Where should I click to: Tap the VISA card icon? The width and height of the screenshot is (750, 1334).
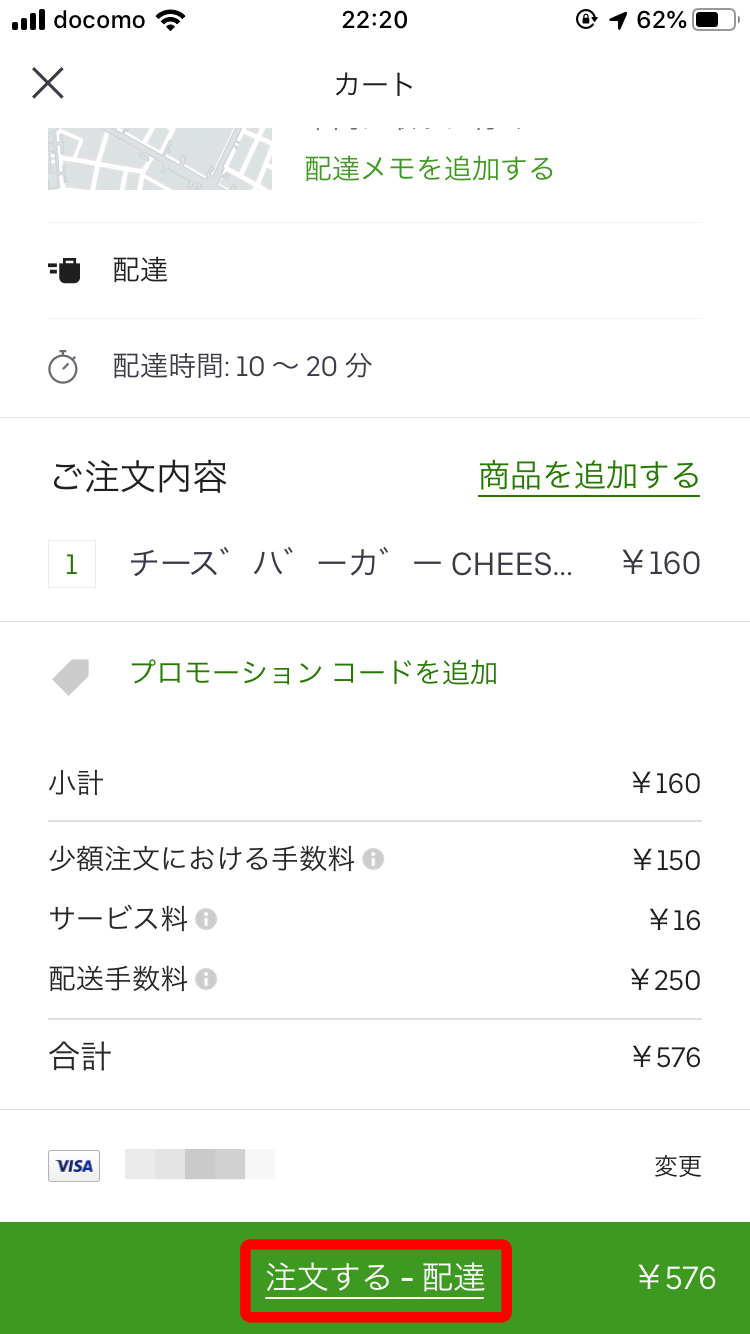[74, 1165]
